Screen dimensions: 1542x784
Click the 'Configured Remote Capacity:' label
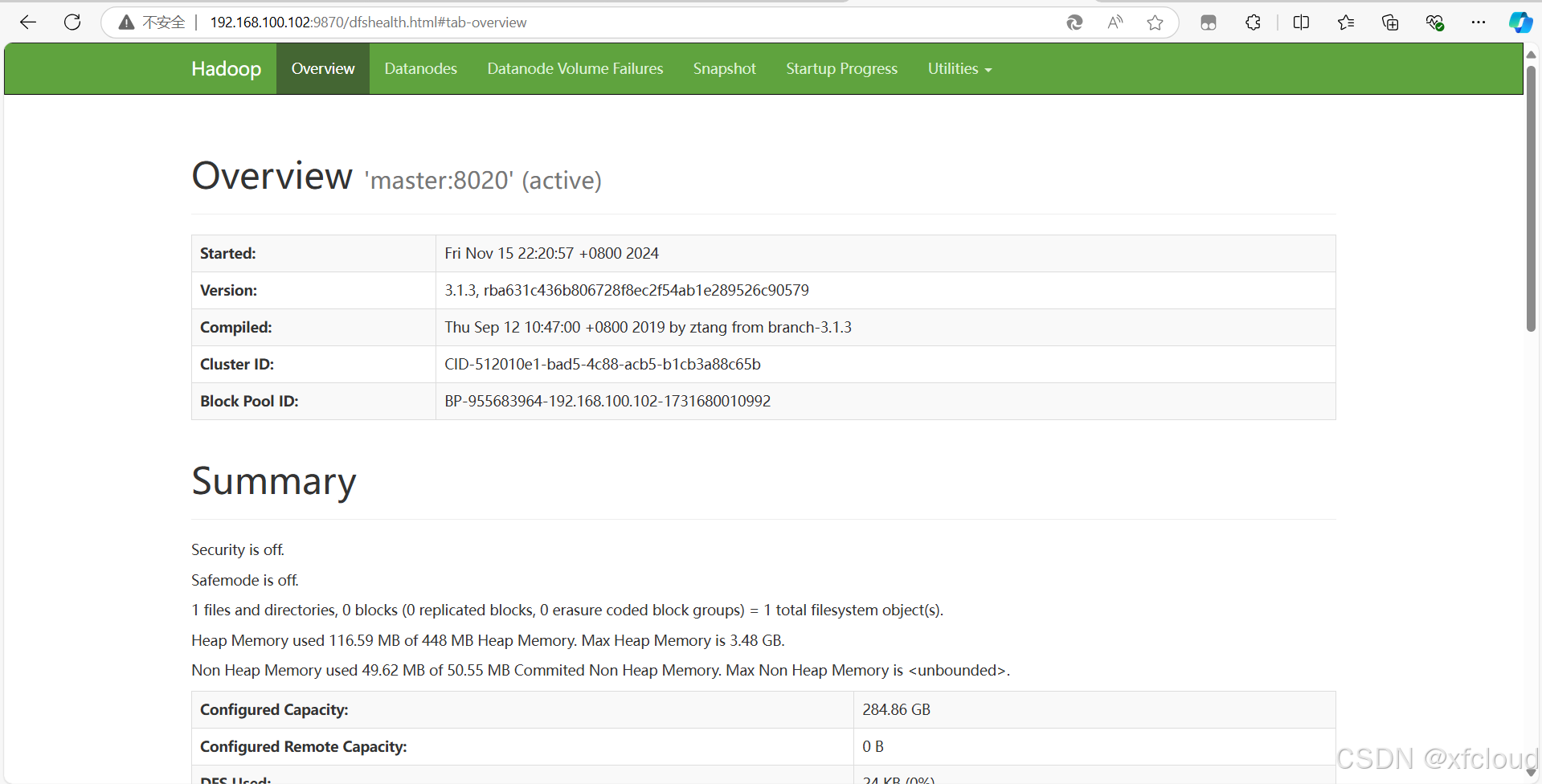(304, 746)
